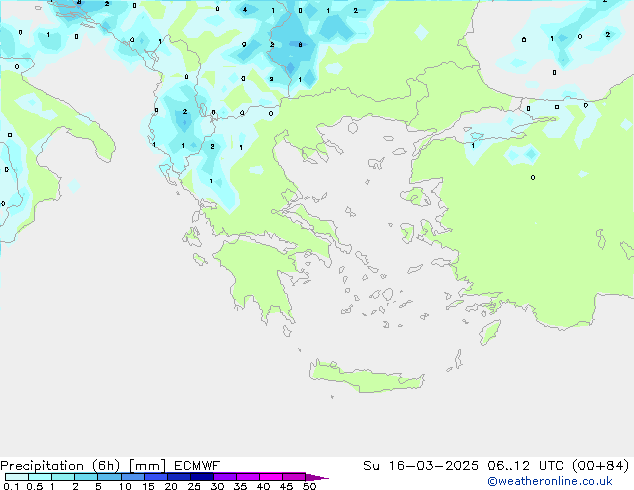The height and width of the screenshot is (490, 634).
Task: Click the '[mm]' unit label
Action: pos(148,466)
